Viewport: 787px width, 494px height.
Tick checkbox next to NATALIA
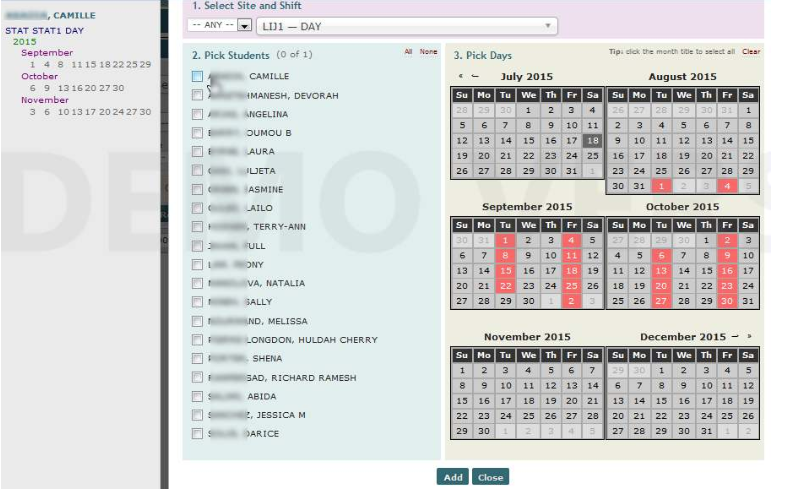198,283
